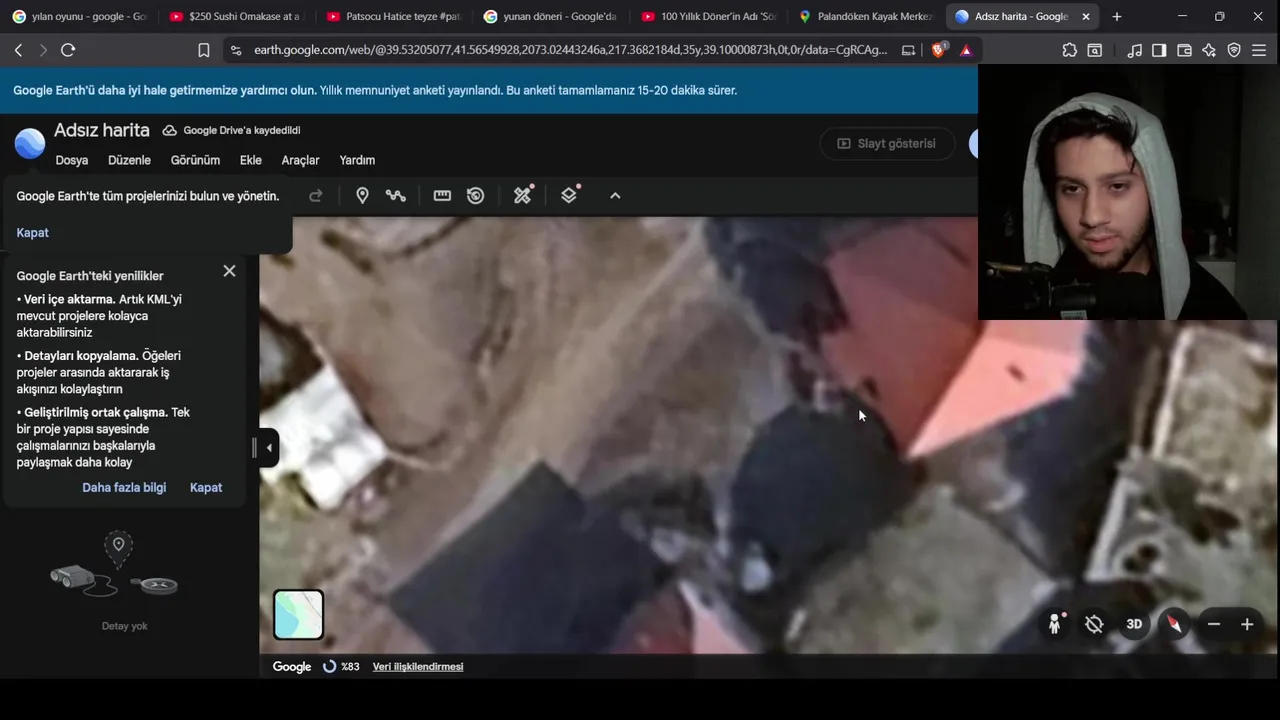Viewport: 1280px width, 720px height.
Task: Switch to yunan döneri Google tab
Action: pyautogui.click(x=550, y=16)
